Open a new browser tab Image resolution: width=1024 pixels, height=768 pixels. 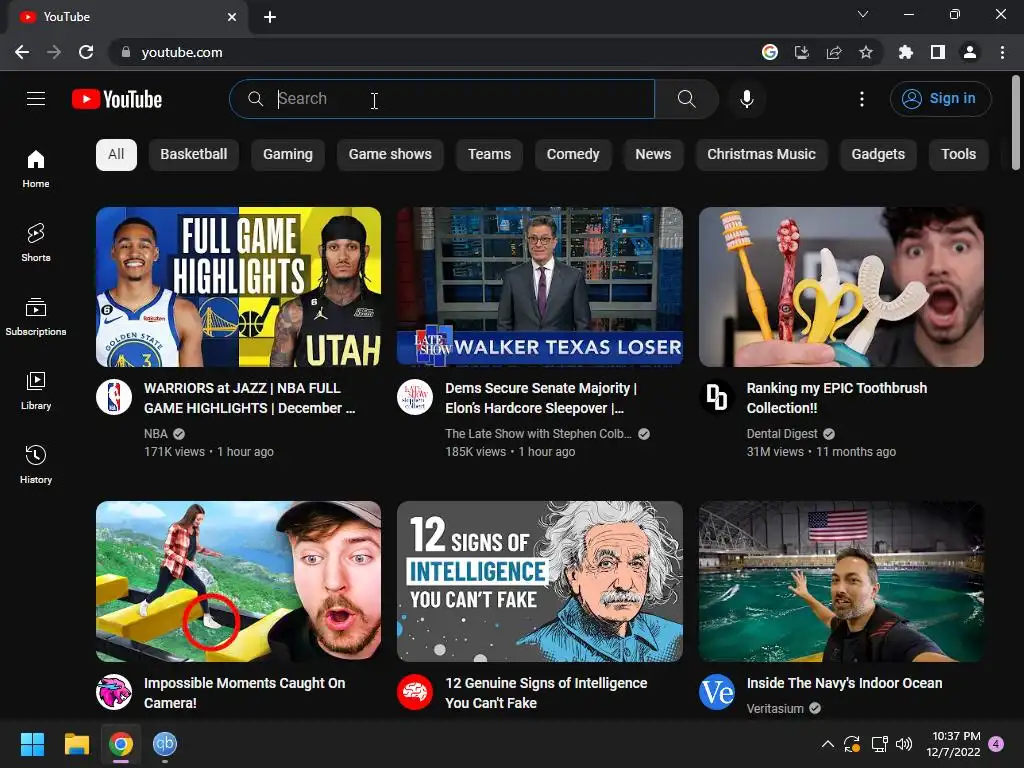270,17
